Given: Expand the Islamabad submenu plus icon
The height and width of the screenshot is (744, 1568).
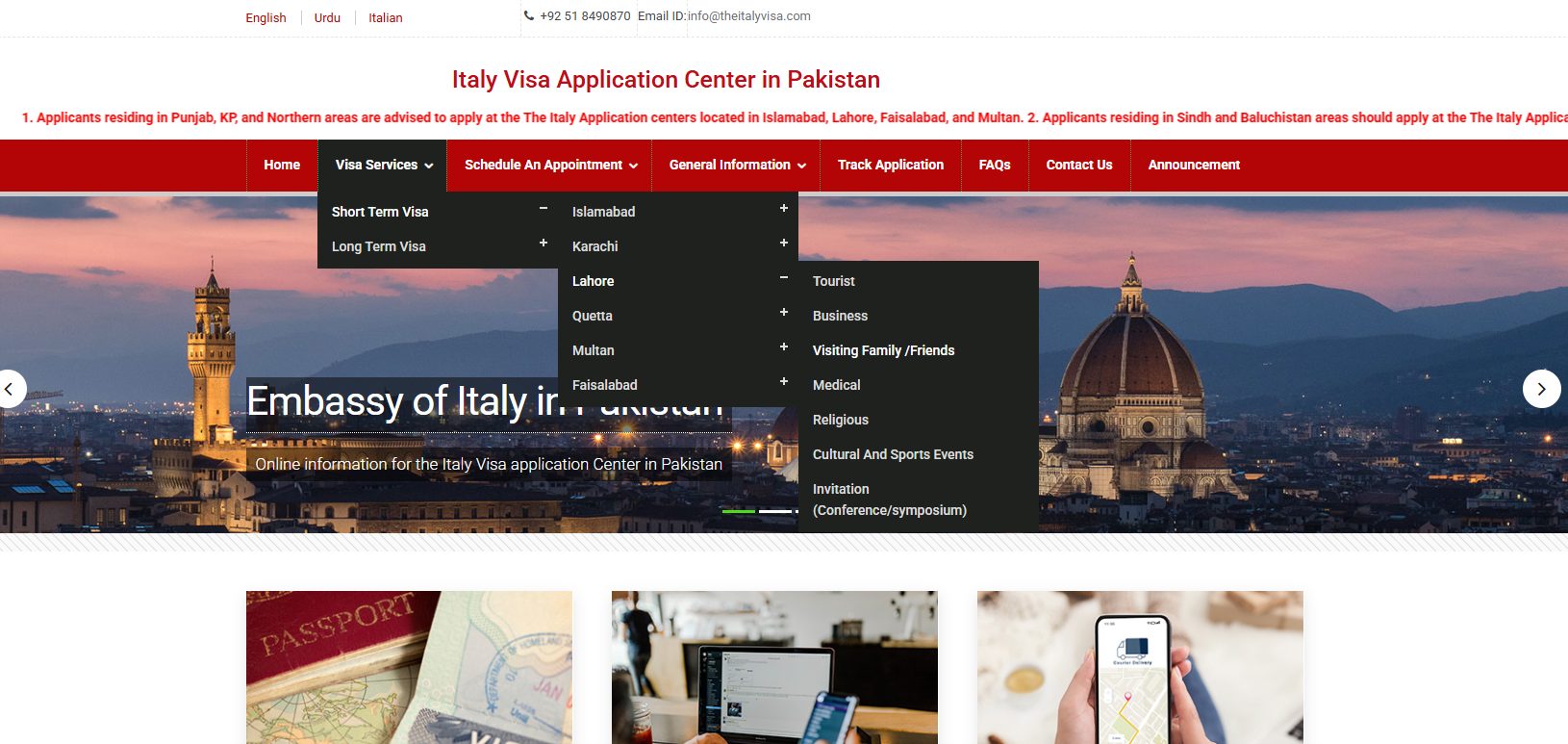Looking at the screenshot, I should click(784, 208).
